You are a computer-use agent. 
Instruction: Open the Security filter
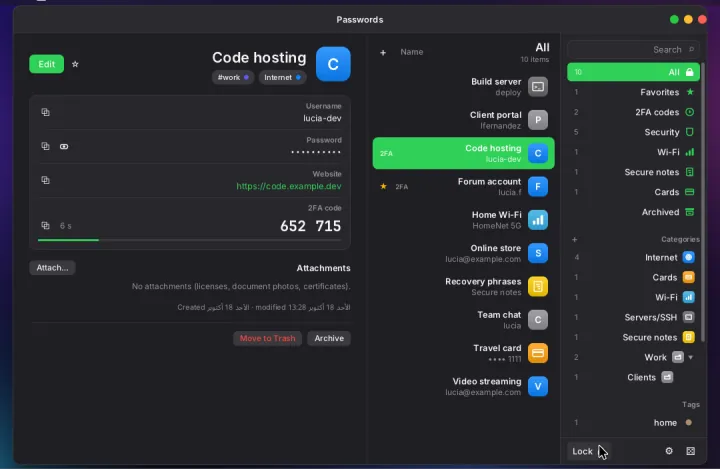633,132
